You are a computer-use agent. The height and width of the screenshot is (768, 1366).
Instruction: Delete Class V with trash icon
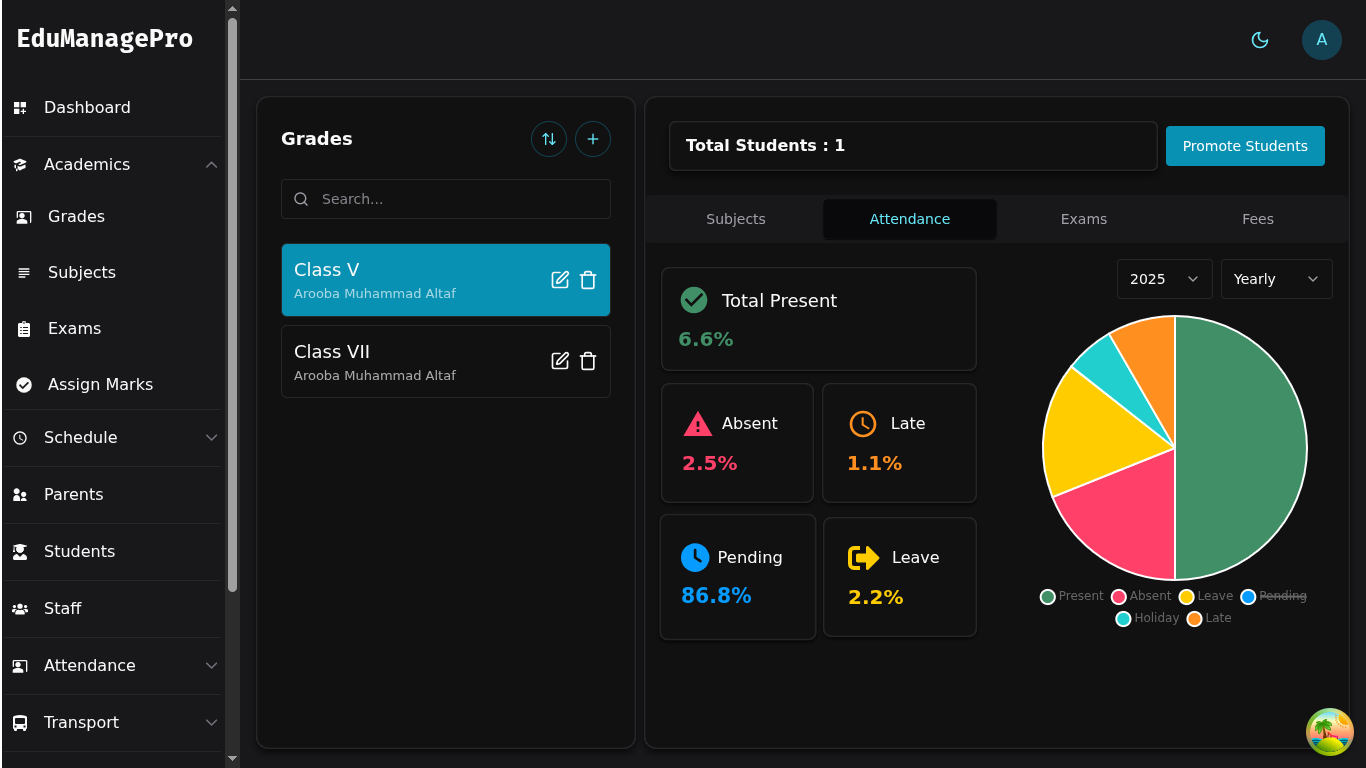pyautogui.click(x=588, y=280)
